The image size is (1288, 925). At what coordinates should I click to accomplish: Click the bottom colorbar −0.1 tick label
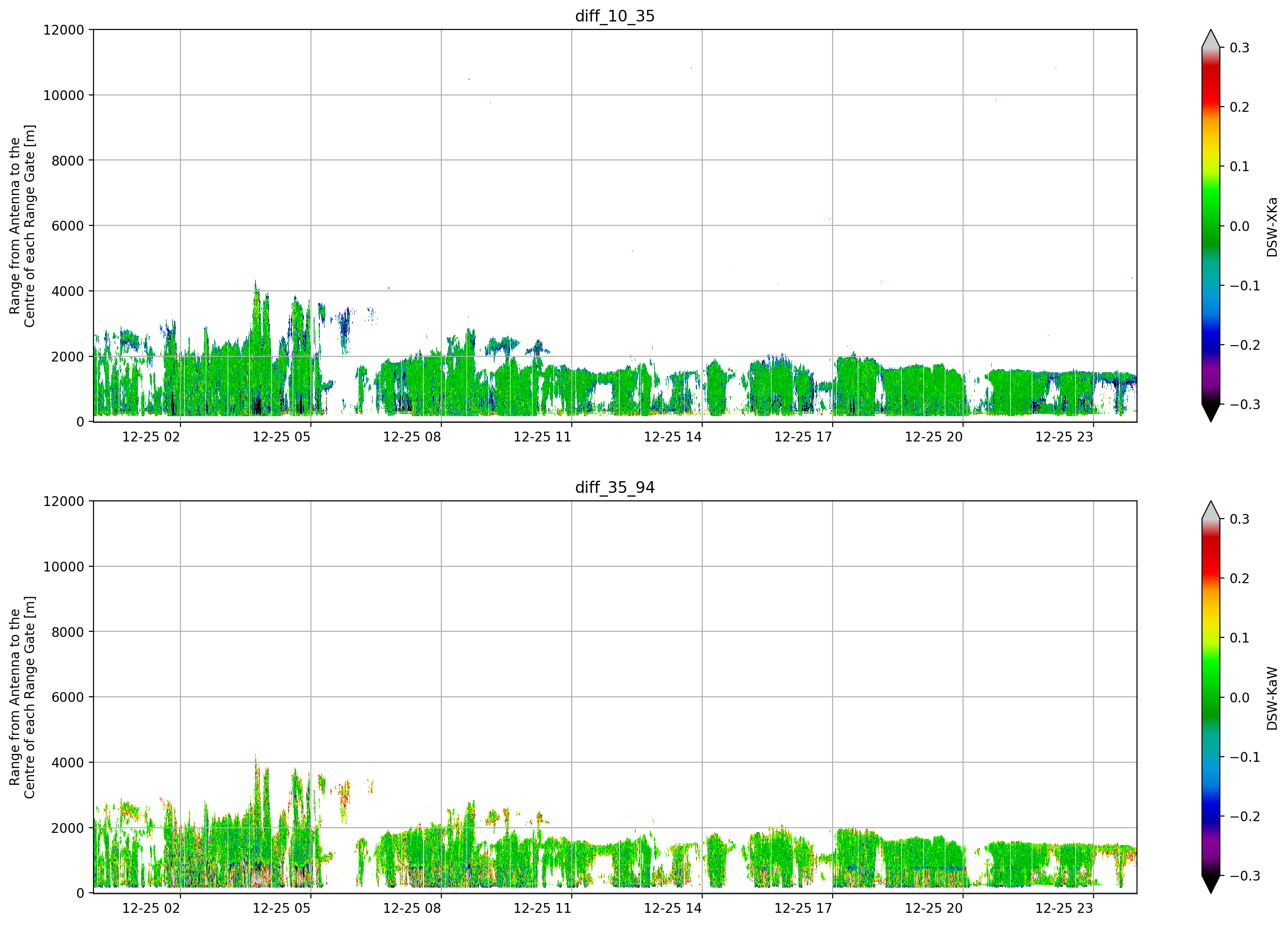click(1245, 758)
